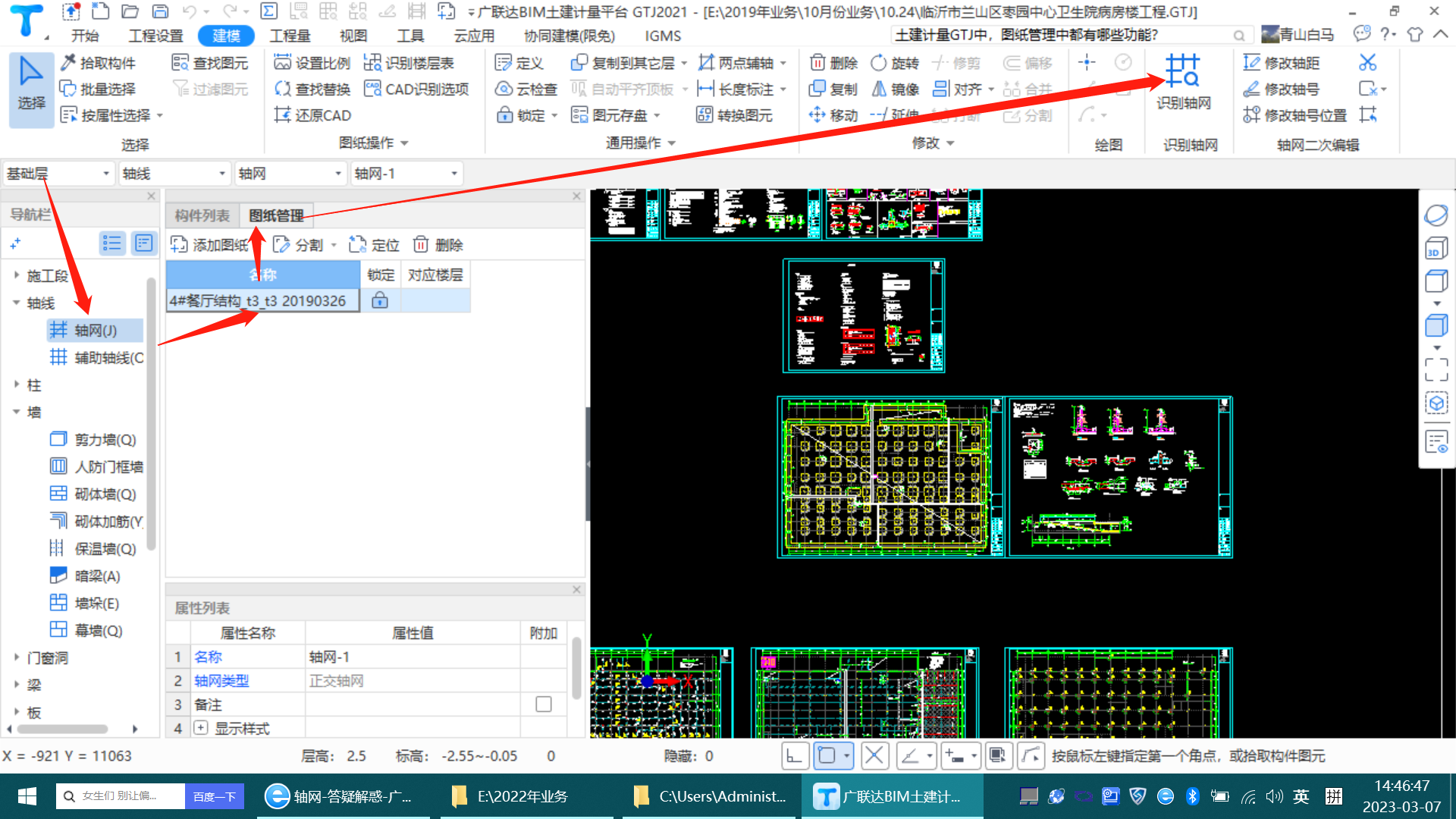This screenshot has height=819, width=1456.
Task: Click 云检查 cloud check
Action: pos(526,89)
